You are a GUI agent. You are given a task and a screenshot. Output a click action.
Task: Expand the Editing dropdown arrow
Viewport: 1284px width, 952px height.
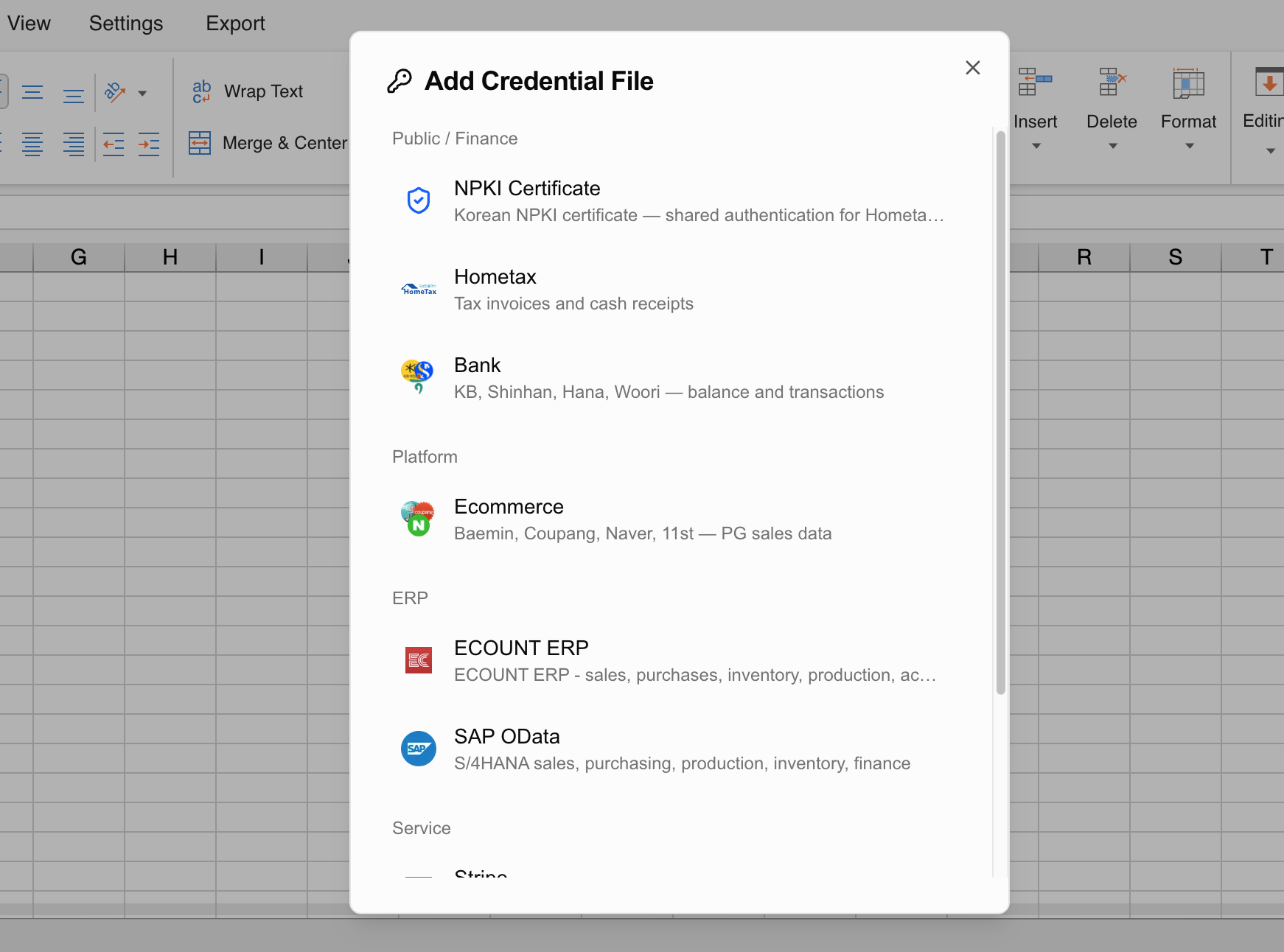click(1271, 151)
